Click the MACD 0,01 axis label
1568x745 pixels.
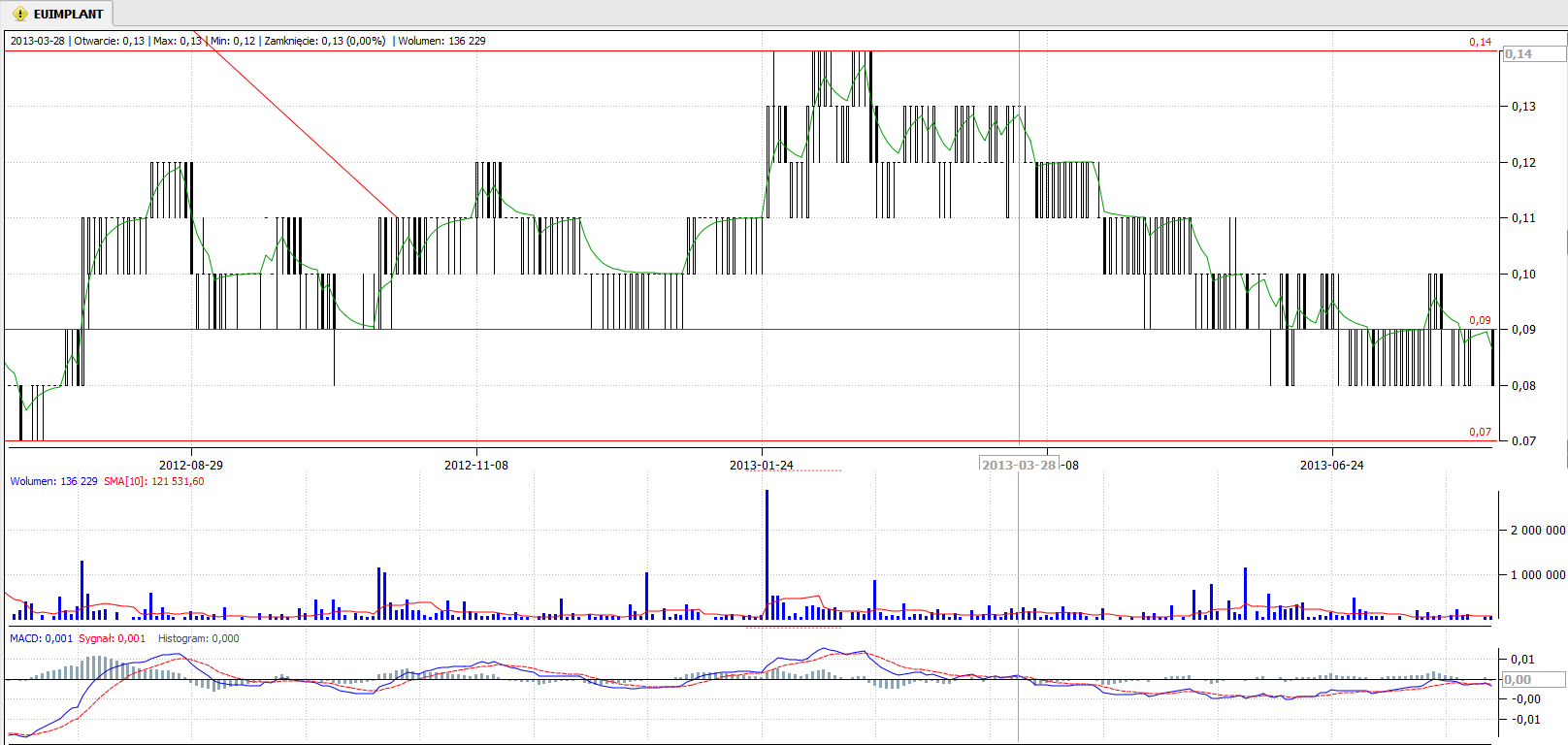1525,660
